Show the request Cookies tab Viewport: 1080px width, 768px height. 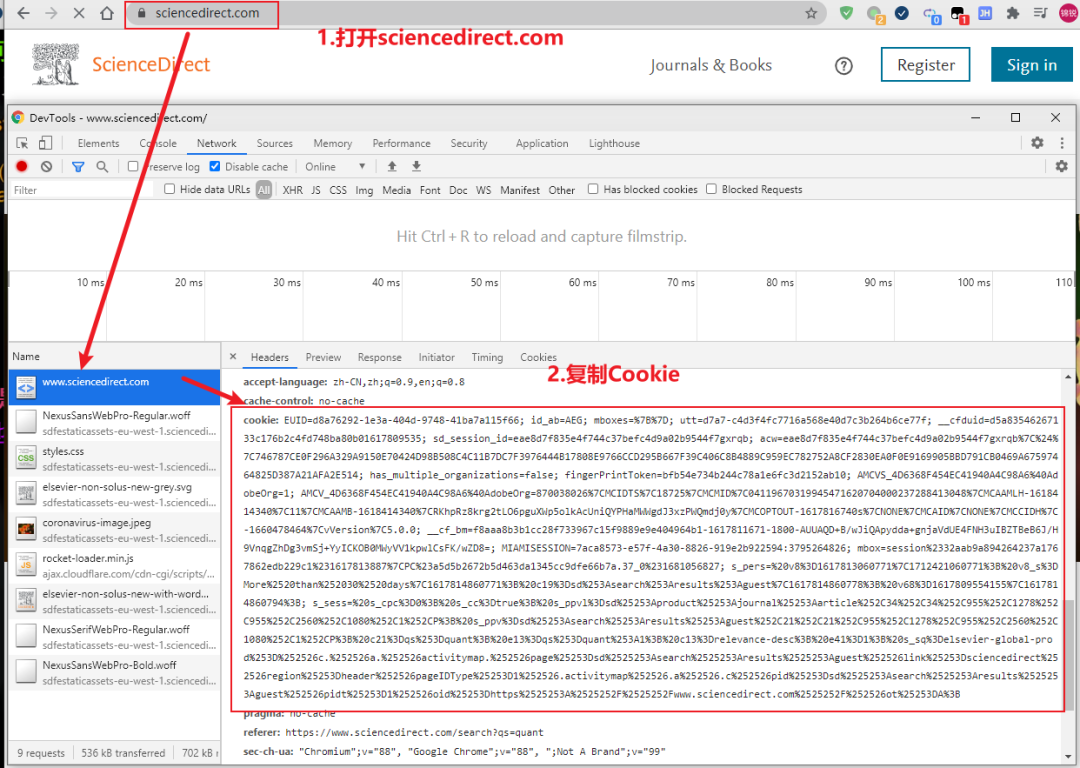pos(538,357)
